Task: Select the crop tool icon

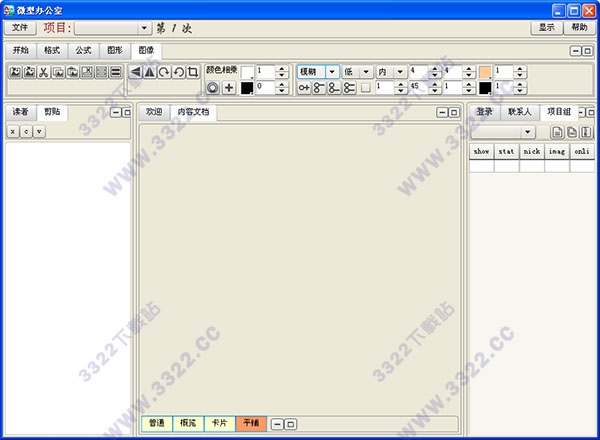Action: [x=193, y=72]
